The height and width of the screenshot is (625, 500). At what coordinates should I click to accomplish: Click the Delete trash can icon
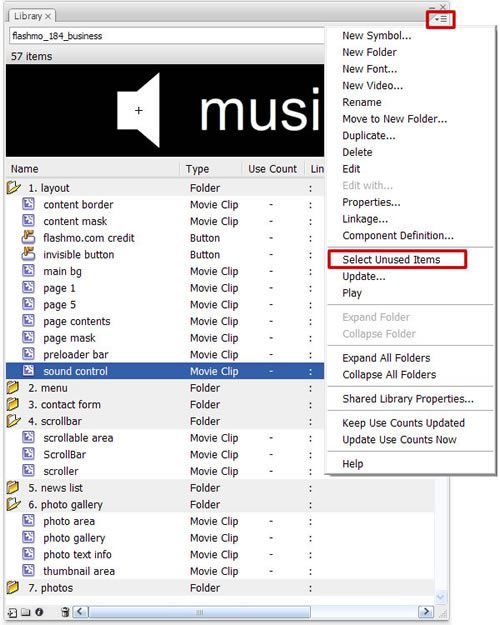click(x=65, y=612)
